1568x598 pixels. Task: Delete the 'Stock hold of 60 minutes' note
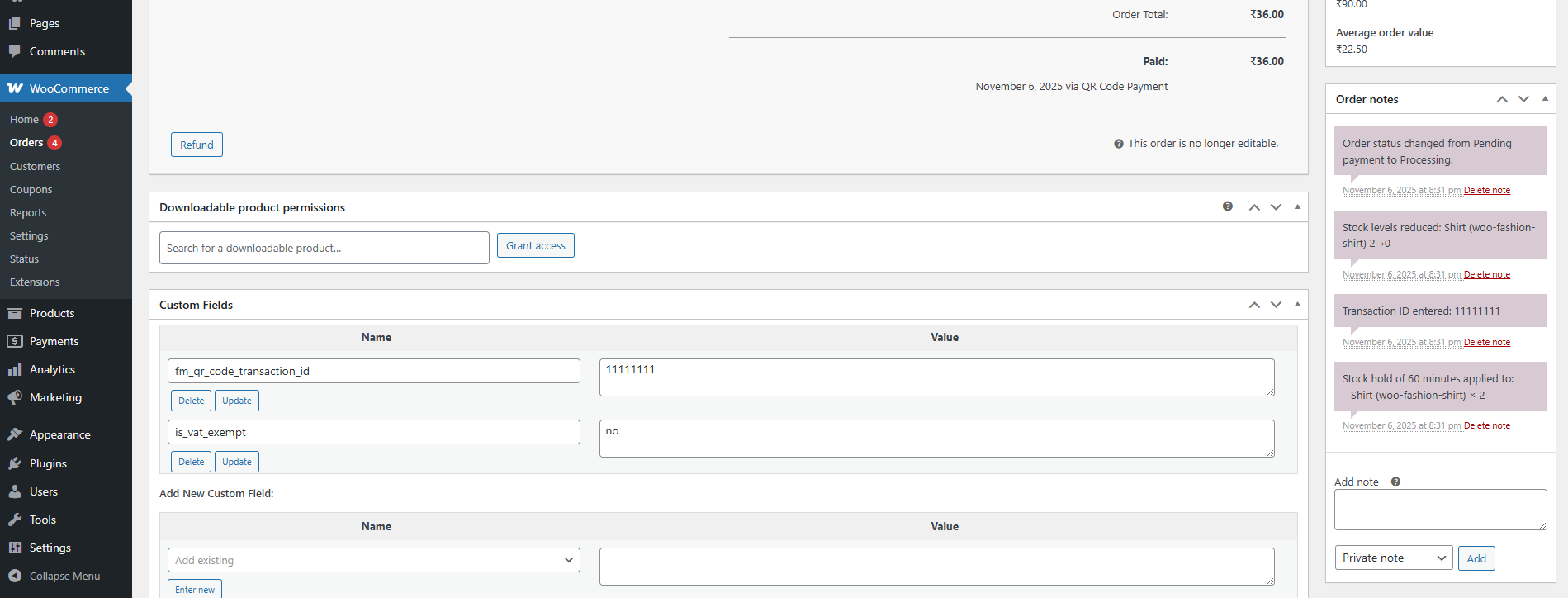tap(1486, 425)
